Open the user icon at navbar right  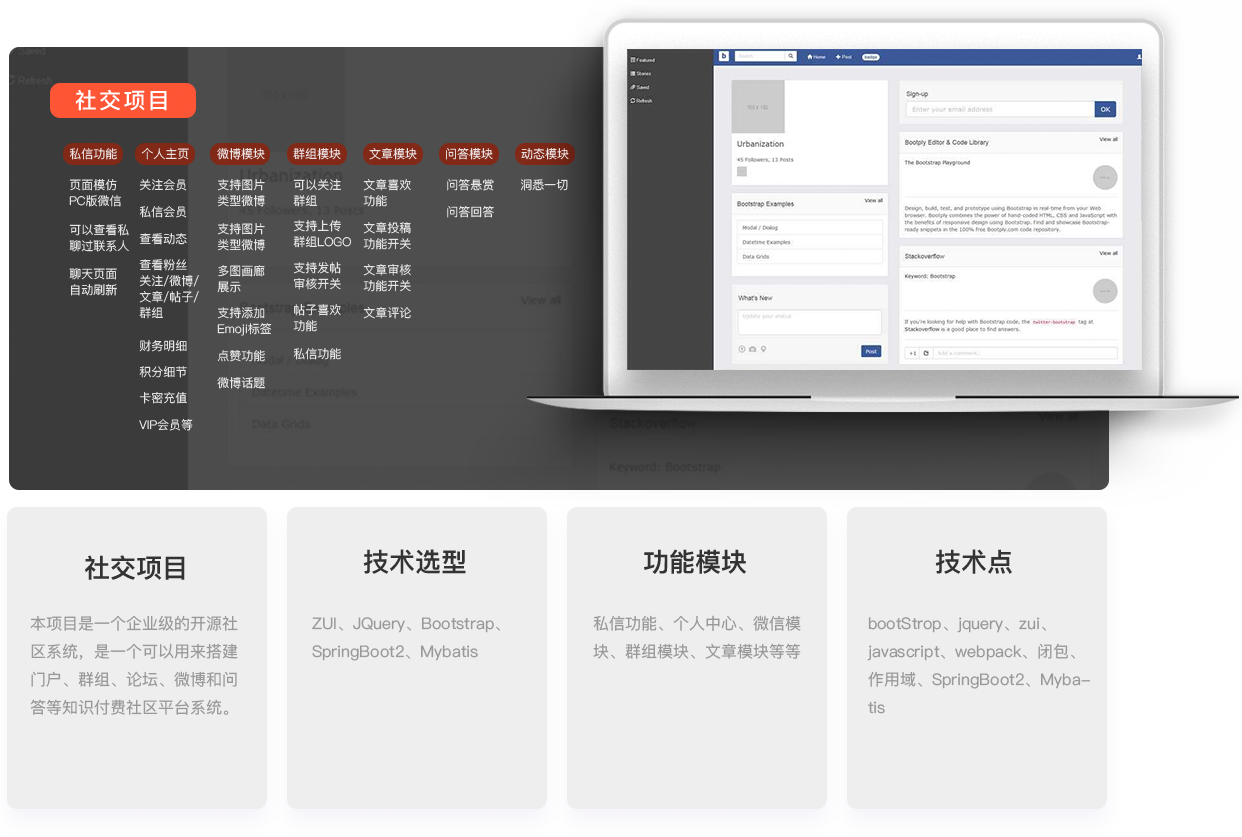tap(1138, 57)
